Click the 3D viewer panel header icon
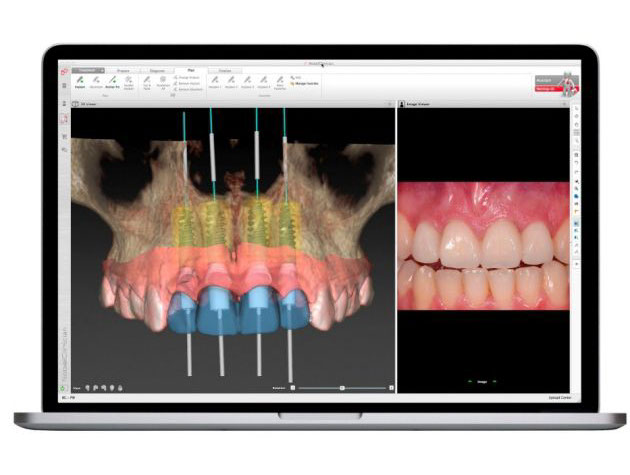The image size is (630, 475). pyautogui.click(x=77, y=104)
